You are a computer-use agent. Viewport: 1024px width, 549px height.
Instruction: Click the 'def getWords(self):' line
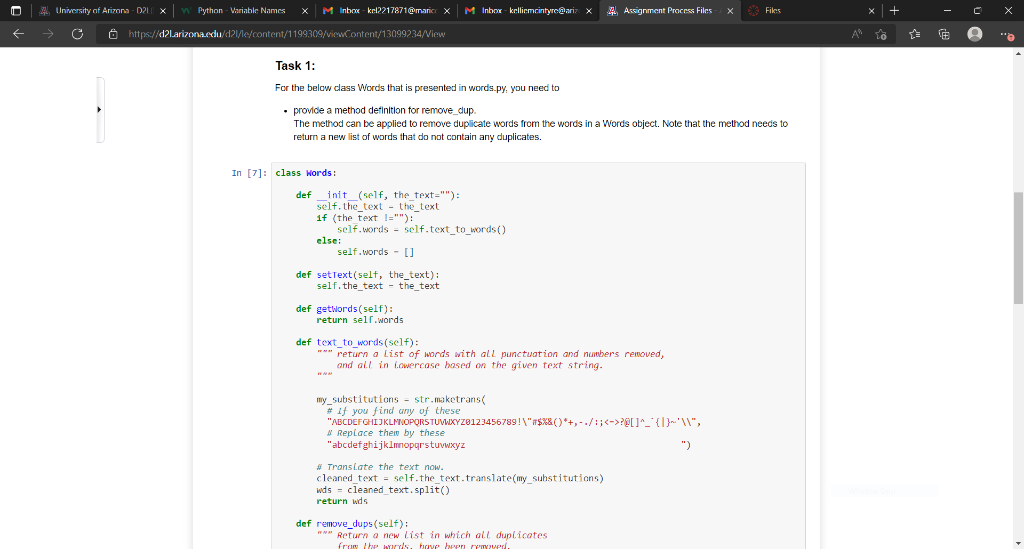(x=344, y=309)
